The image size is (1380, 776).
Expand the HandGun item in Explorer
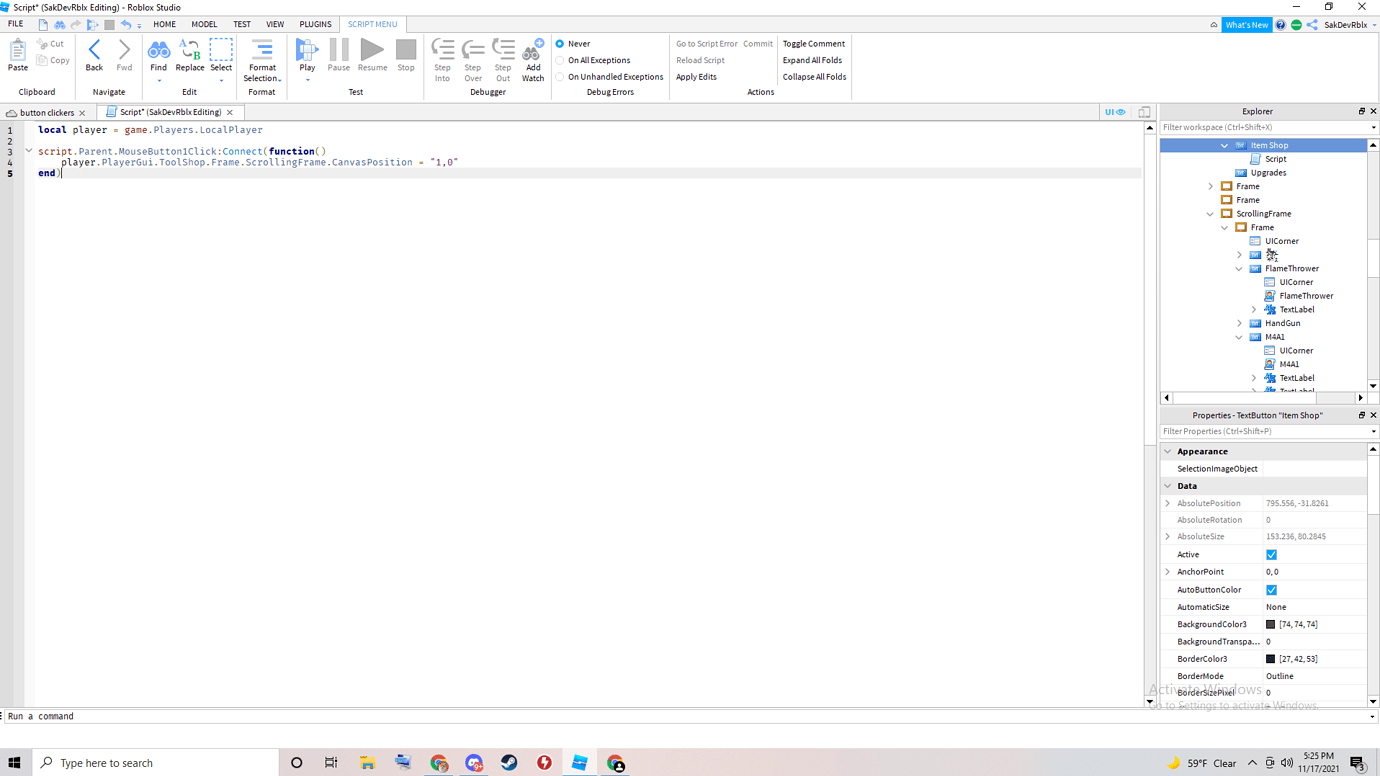[1239, 323]
